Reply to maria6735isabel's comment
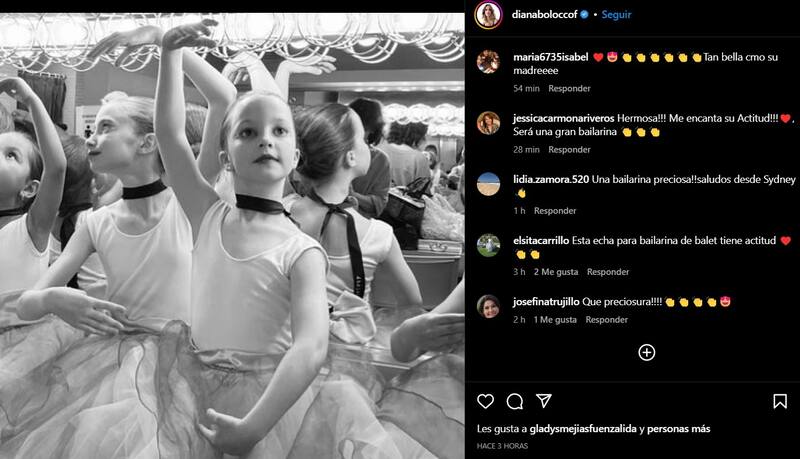This screenshot has width=800, height=459. click(569, 88)
